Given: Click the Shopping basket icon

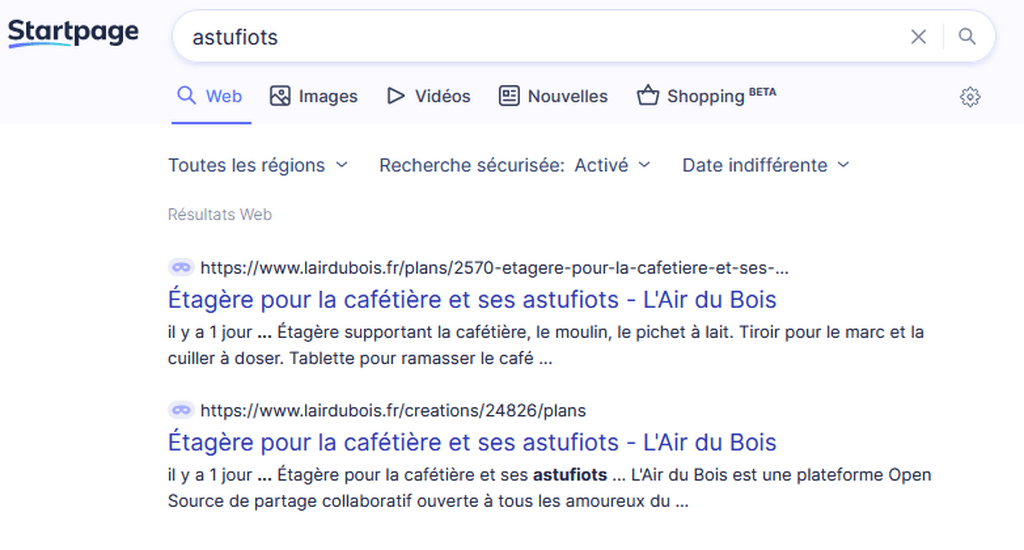Looking at the screenshot, I should 648,95.
